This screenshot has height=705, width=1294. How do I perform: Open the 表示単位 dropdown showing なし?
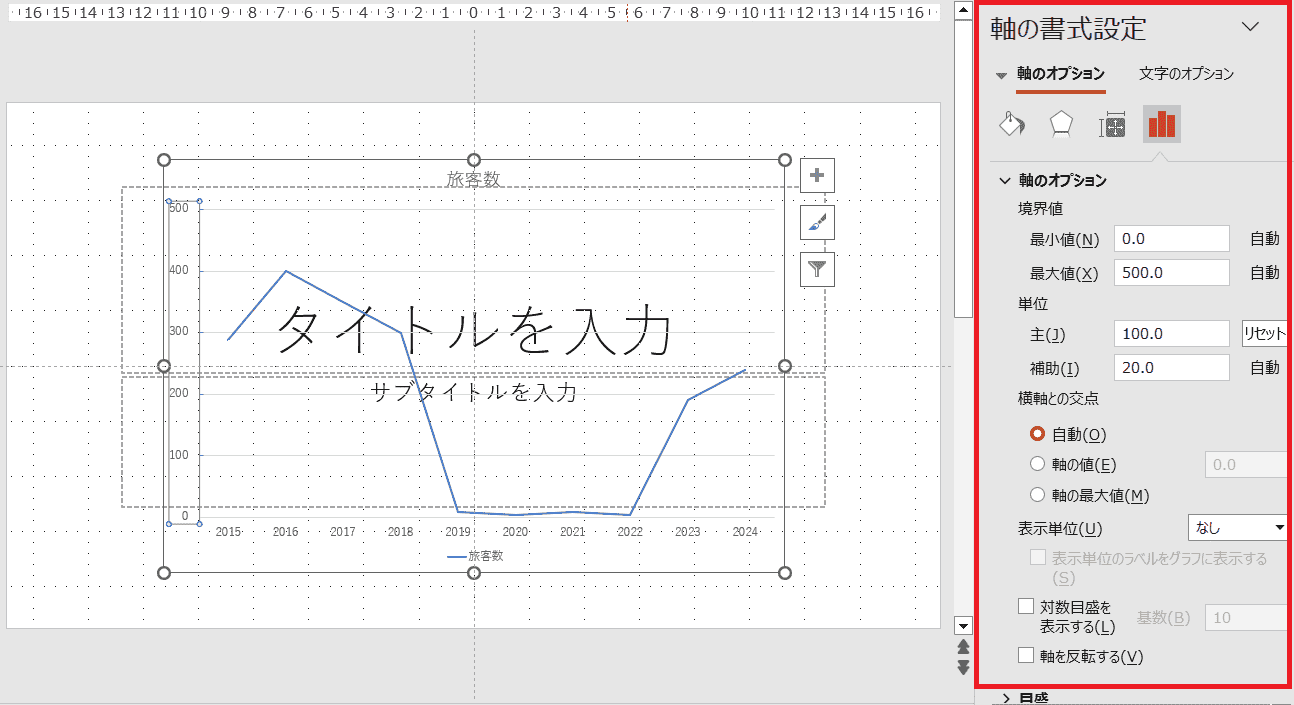tap(1238, 528)
